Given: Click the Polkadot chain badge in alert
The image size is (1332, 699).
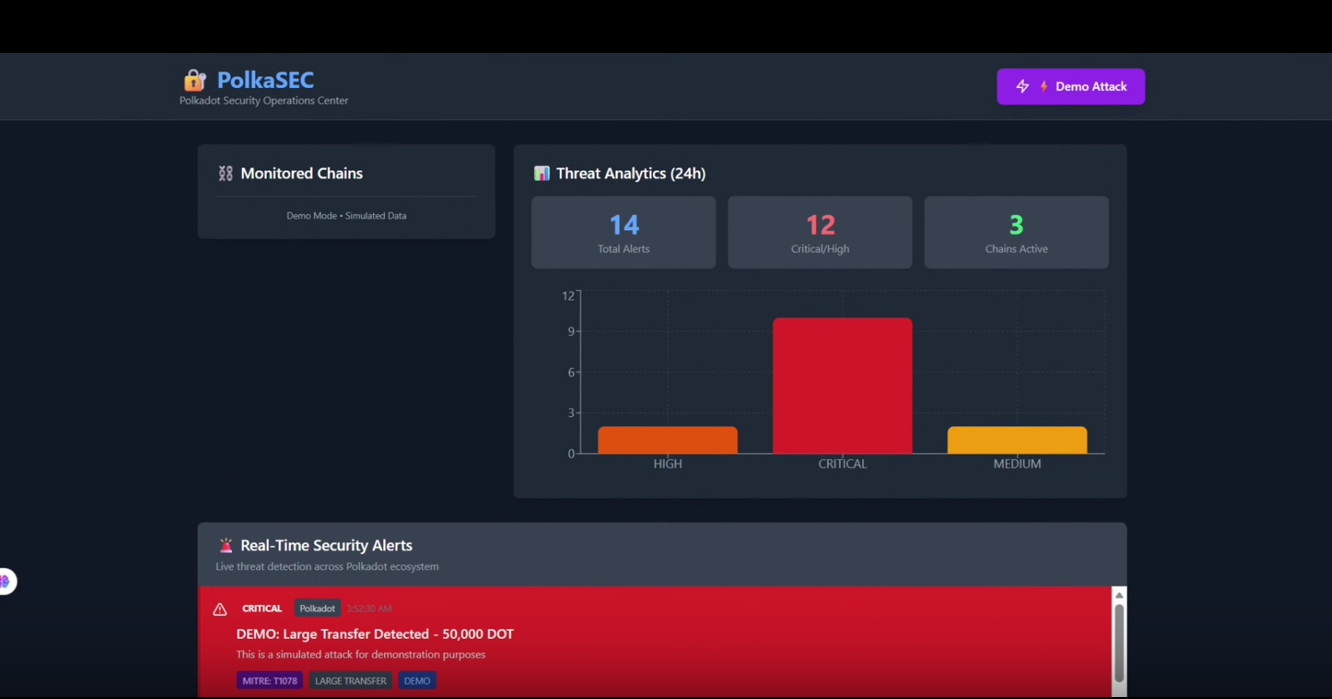Looking at the screenshot, I should pyautogui.click(x=317, y=609).
